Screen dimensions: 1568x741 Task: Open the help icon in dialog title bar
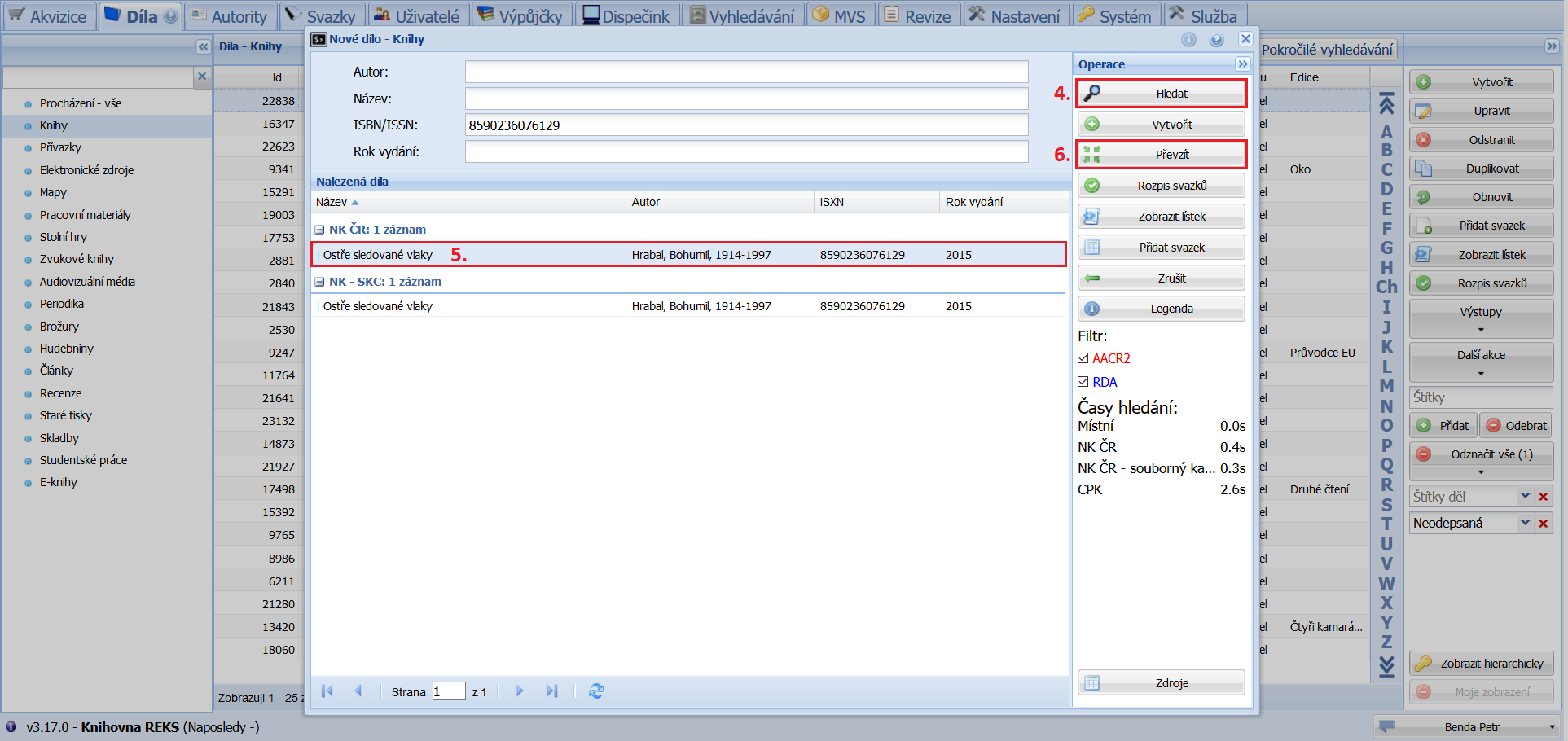[x=1217, y=40]
